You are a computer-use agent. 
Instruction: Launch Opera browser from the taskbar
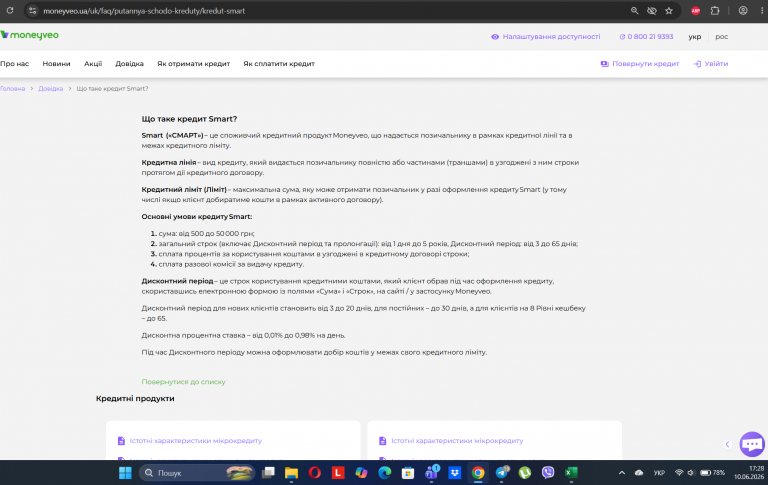[315, 473]
